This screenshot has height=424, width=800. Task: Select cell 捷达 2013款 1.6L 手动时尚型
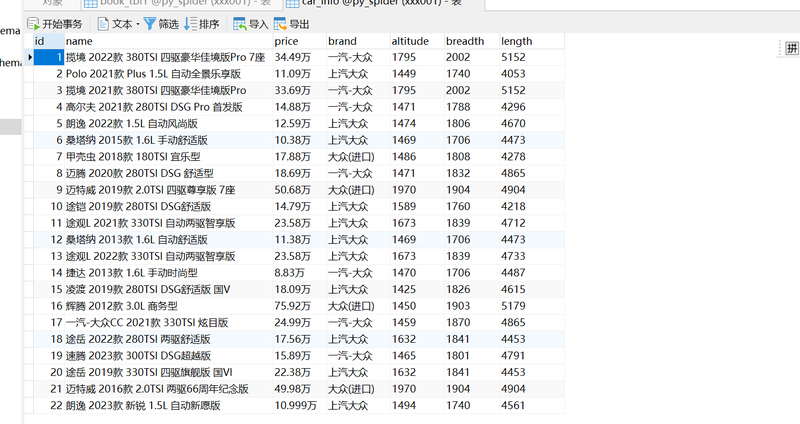point(168,273)
